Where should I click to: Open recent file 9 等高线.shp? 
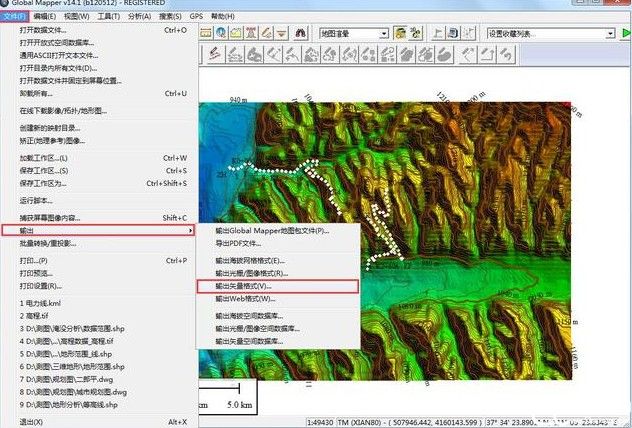(99, 405)
